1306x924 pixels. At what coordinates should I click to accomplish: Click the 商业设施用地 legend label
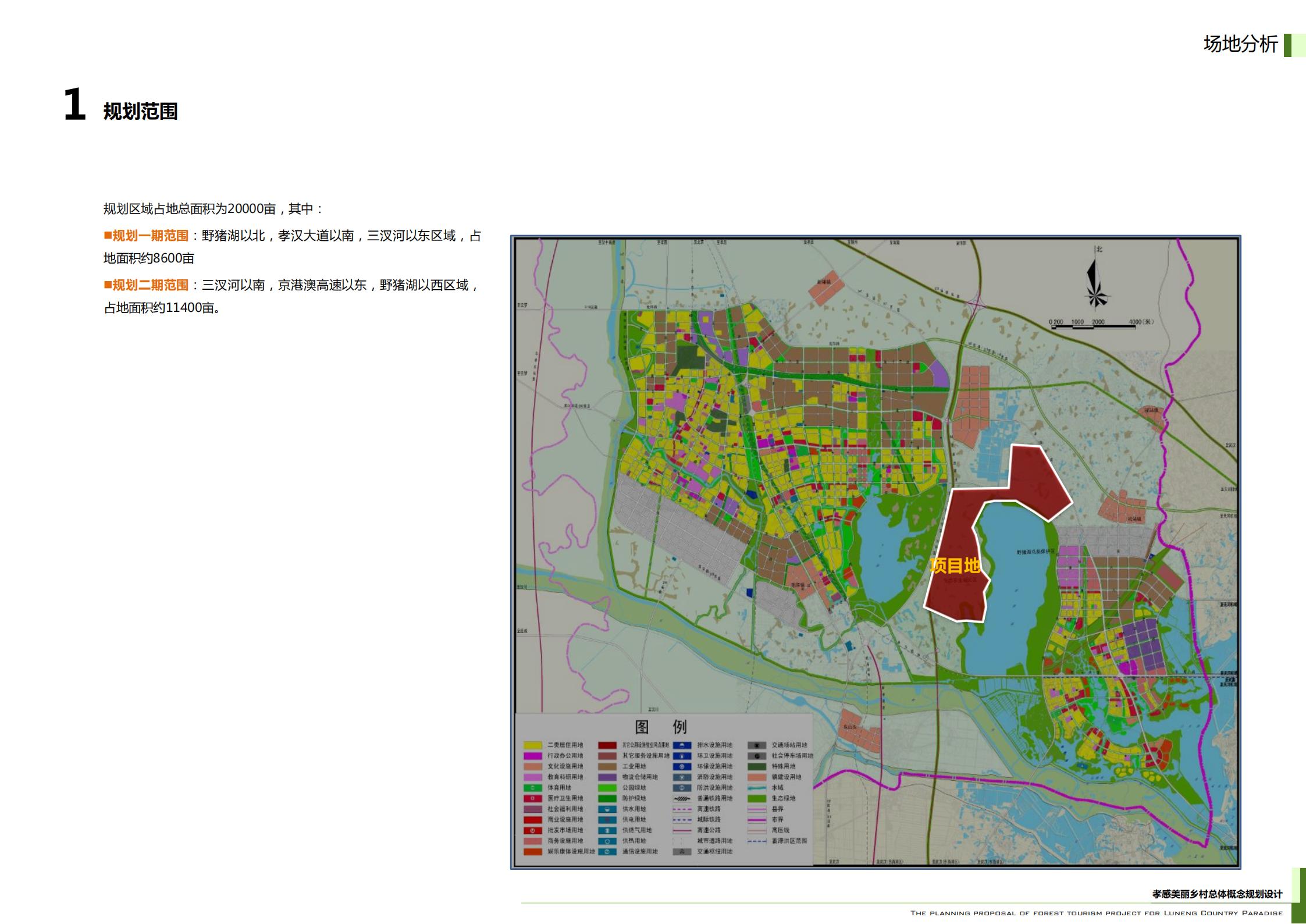pos(565,820)
